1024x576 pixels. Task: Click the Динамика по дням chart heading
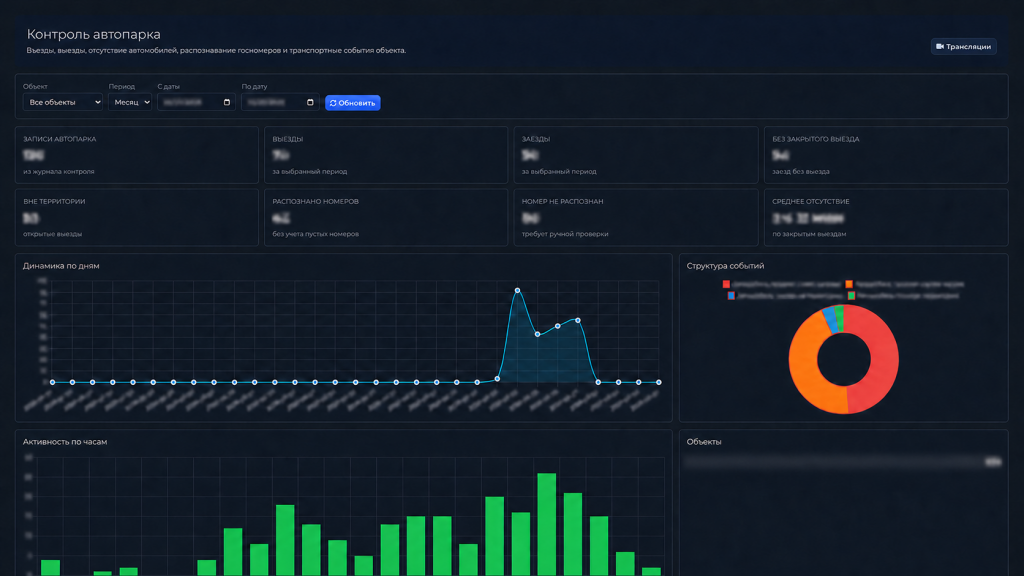(61, 266)
